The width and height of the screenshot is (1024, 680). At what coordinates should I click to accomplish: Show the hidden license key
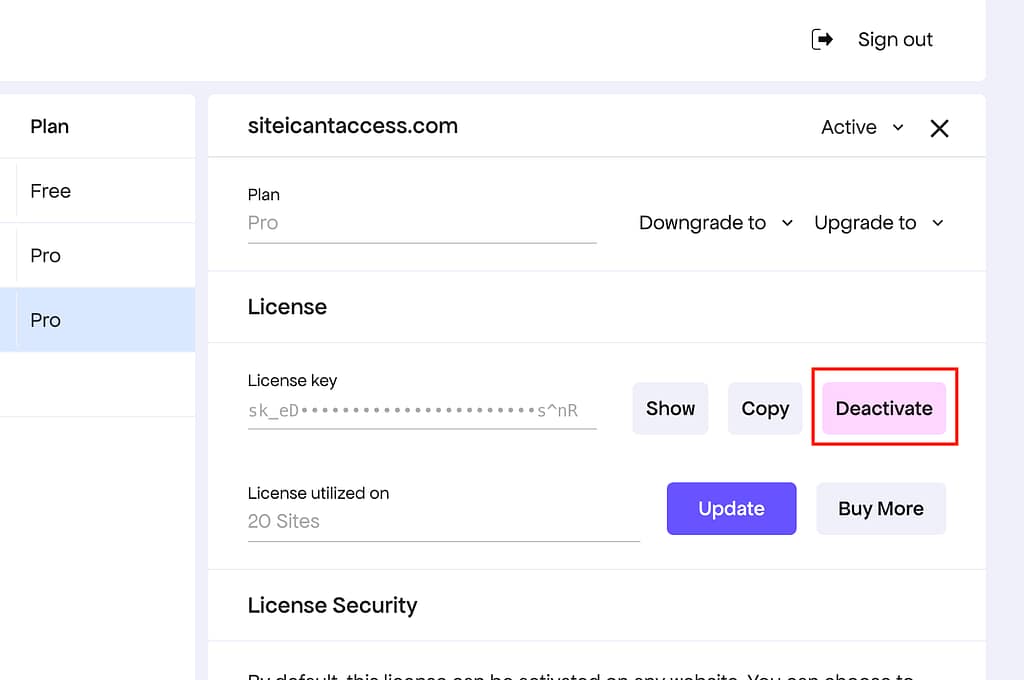670,408
